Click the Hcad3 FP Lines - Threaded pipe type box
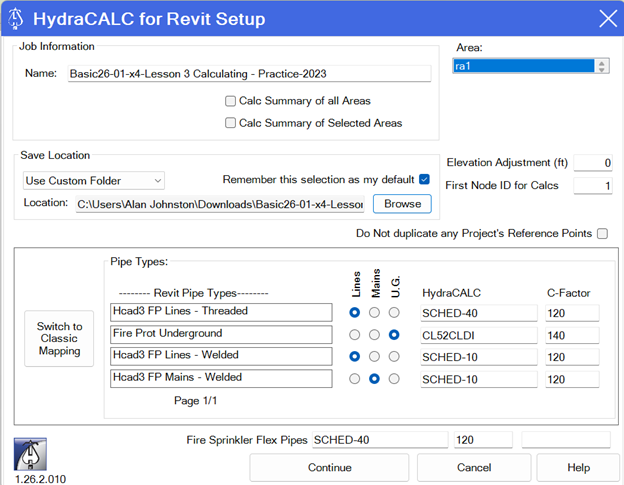The width and height of the screenshot is (624, 485). (221, 312)
